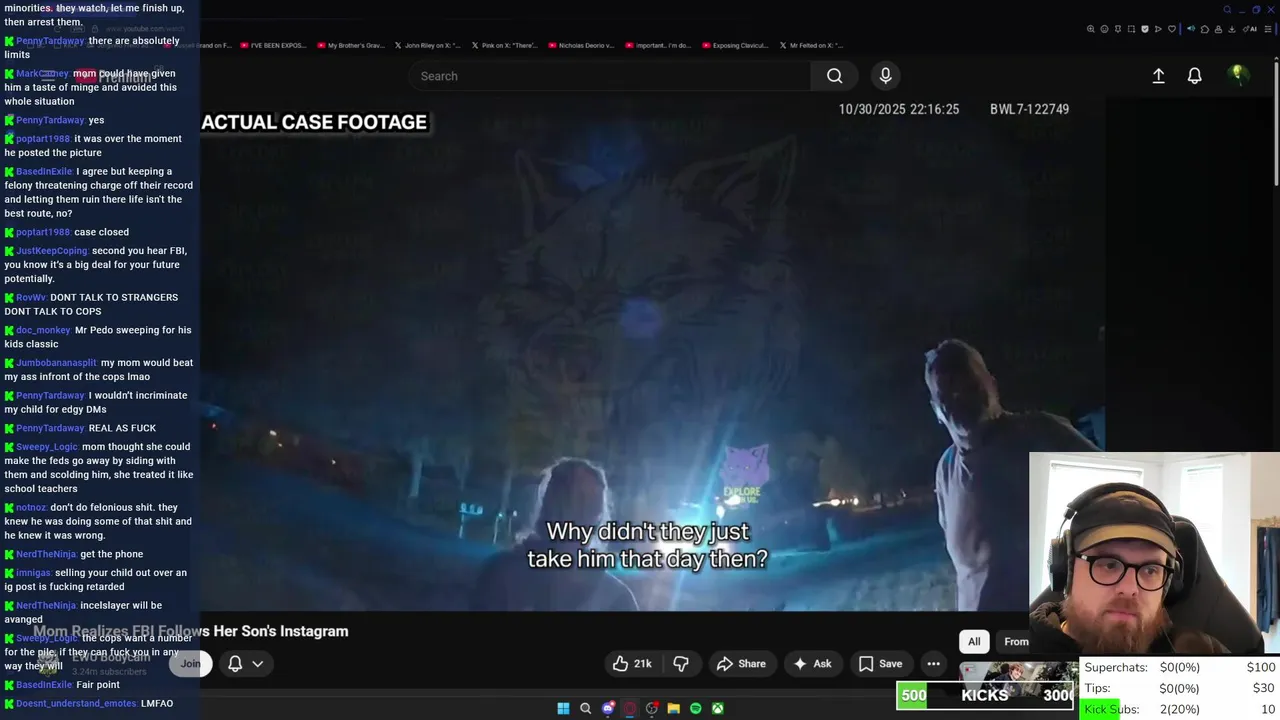Click chat username Doesnt_understand_emotes
Viewport: 1280px width, 720px height.
[76, 704]
